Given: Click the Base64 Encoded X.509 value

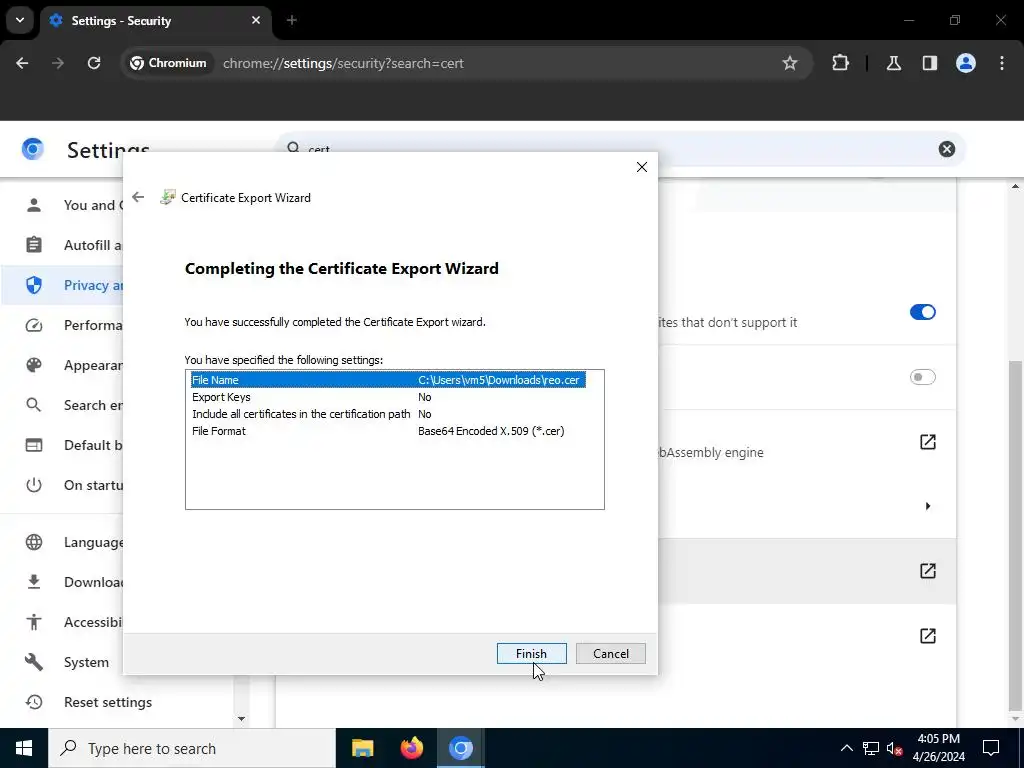Looking at the screenshot, I should point(491,430).
